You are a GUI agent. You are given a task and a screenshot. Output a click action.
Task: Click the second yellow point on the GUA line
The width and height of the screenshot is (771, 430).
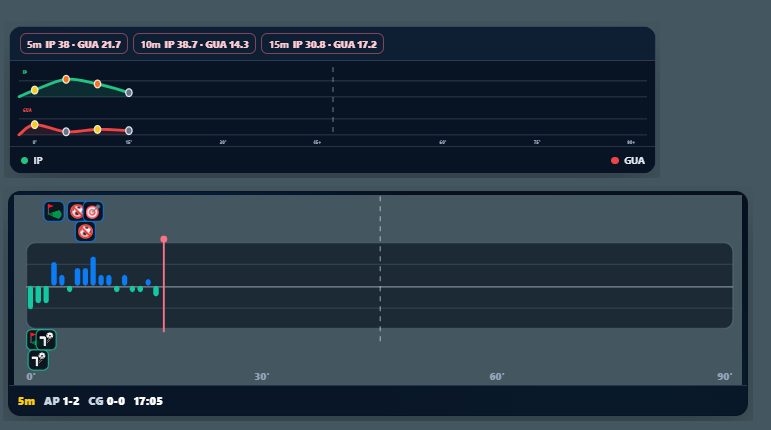pos(97,129)
